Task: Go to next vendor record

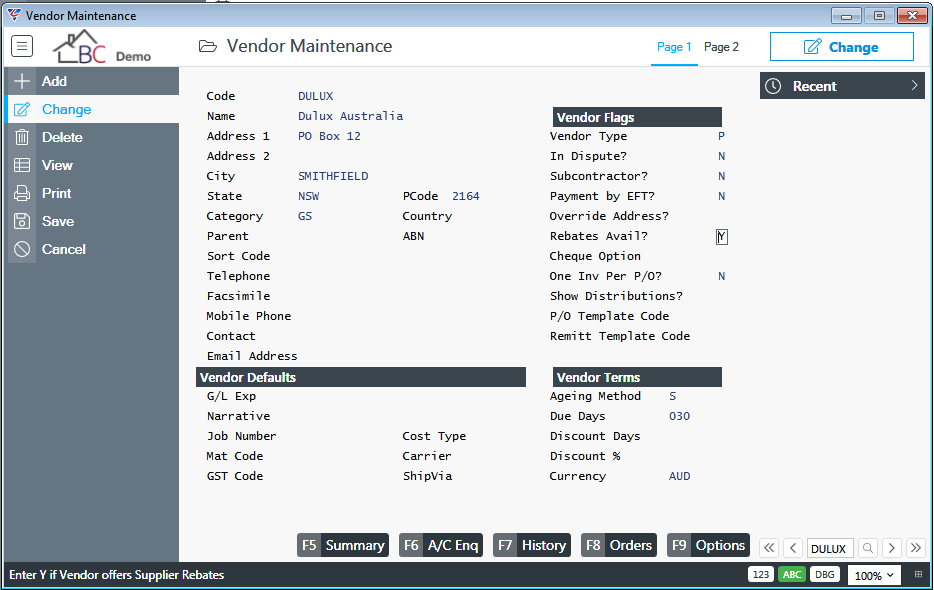Action: tap(892, 548)
